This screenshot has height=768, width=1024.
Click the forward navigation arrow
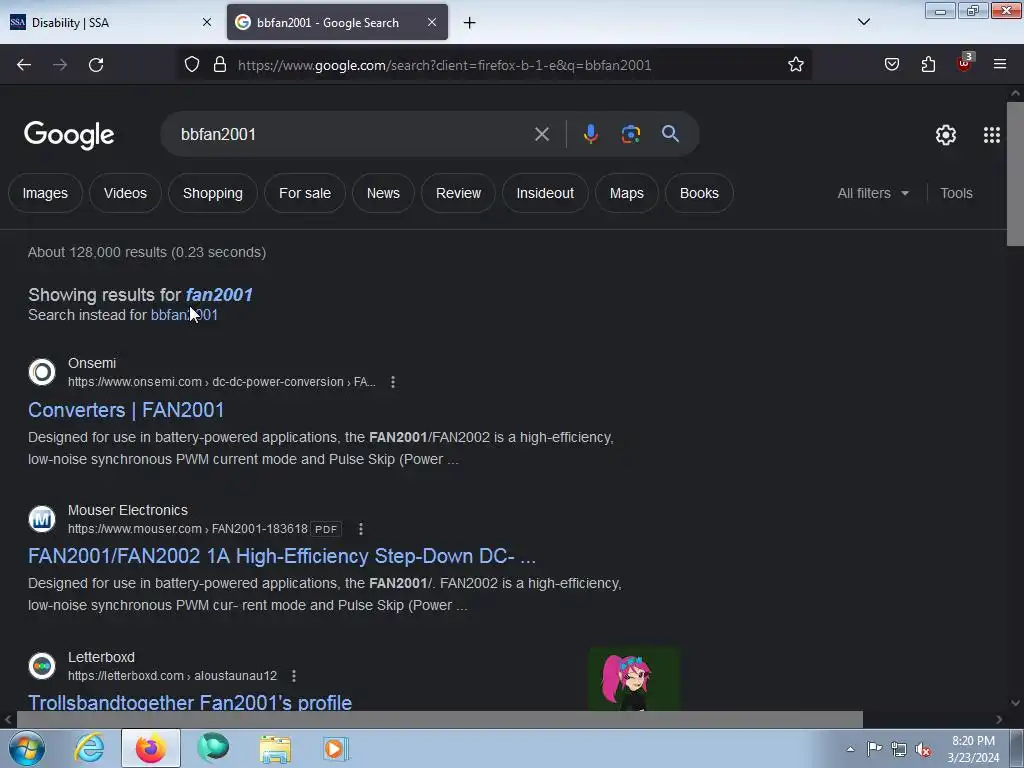click(60, 65)
